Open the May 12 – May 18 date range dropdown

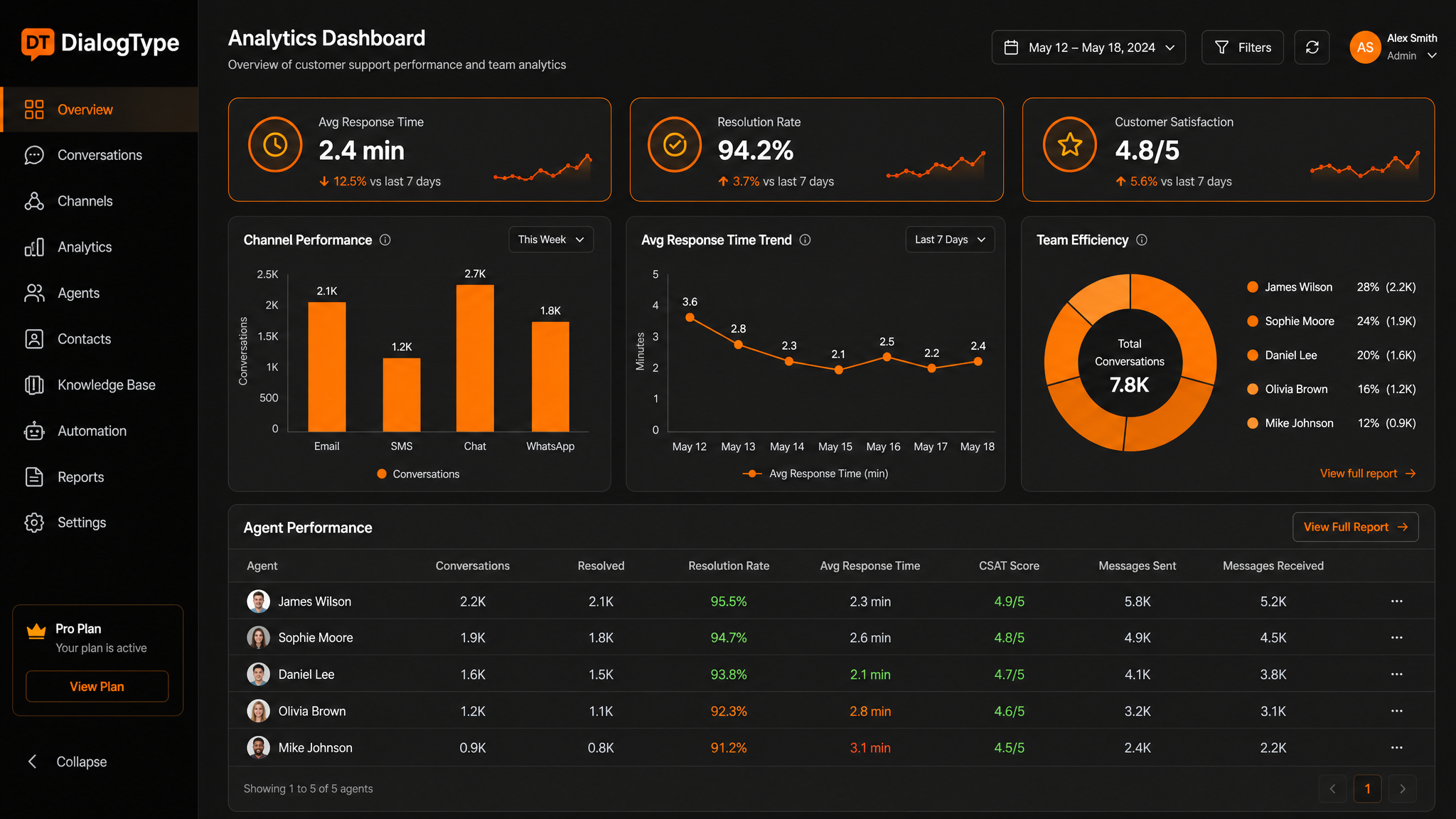point(1088,48)
